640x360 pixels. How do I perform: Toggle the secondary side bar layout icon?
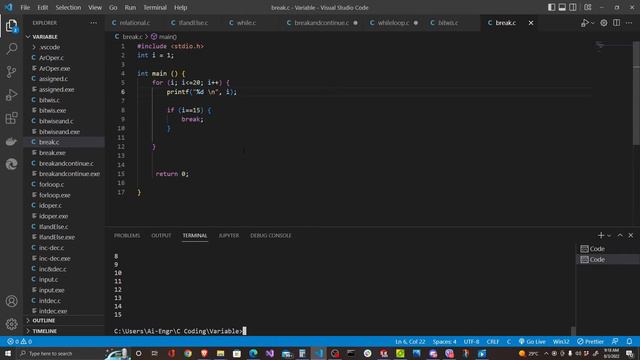573,7
